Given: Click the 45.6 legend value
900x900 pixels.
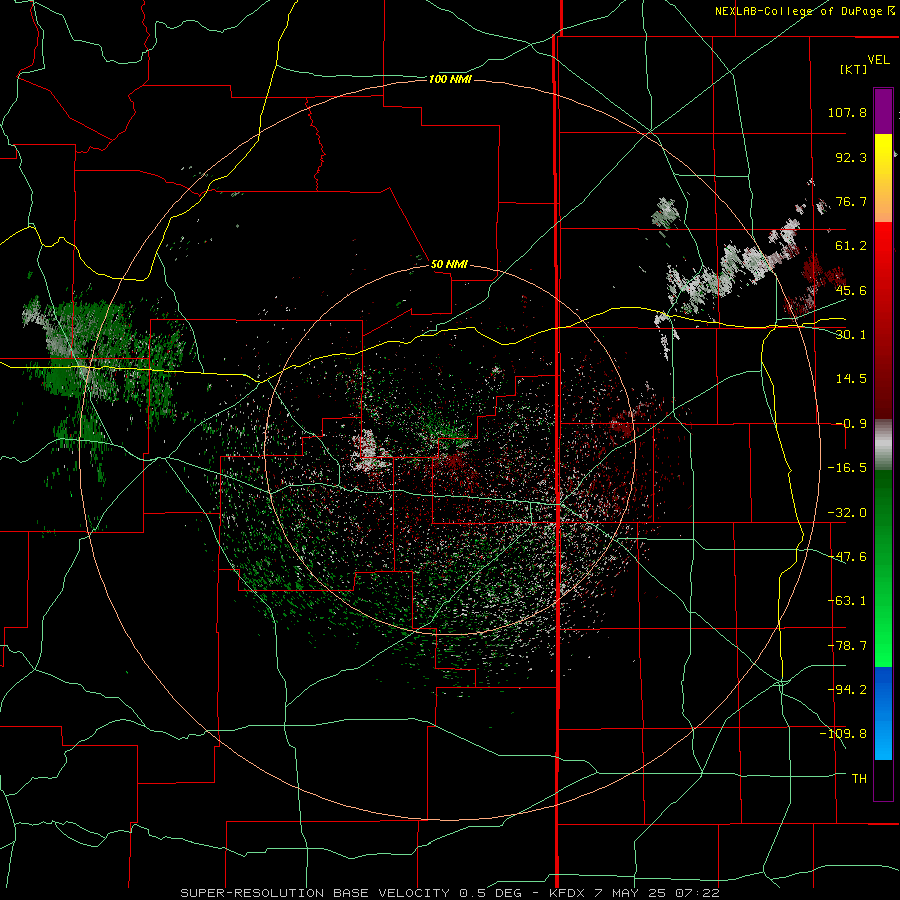Looking at the screenshot, I should pyautogui.click(x=851, y=290).
